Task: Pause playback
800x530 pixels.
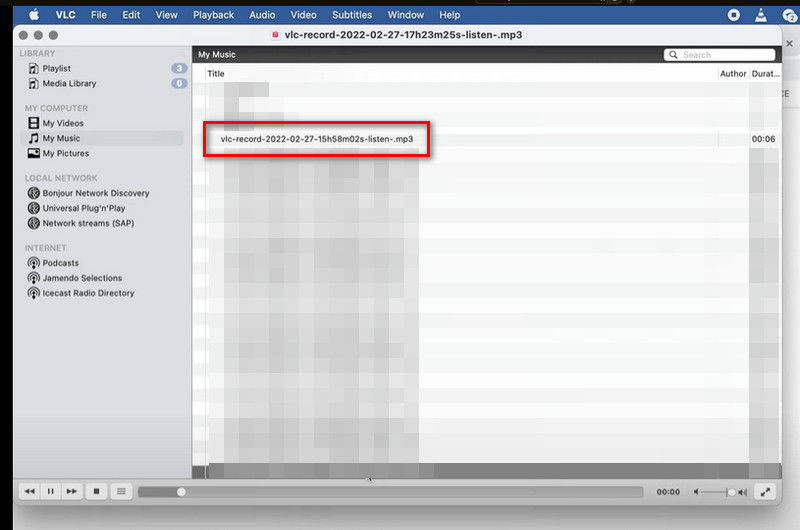Action: [x=51, y=491]
